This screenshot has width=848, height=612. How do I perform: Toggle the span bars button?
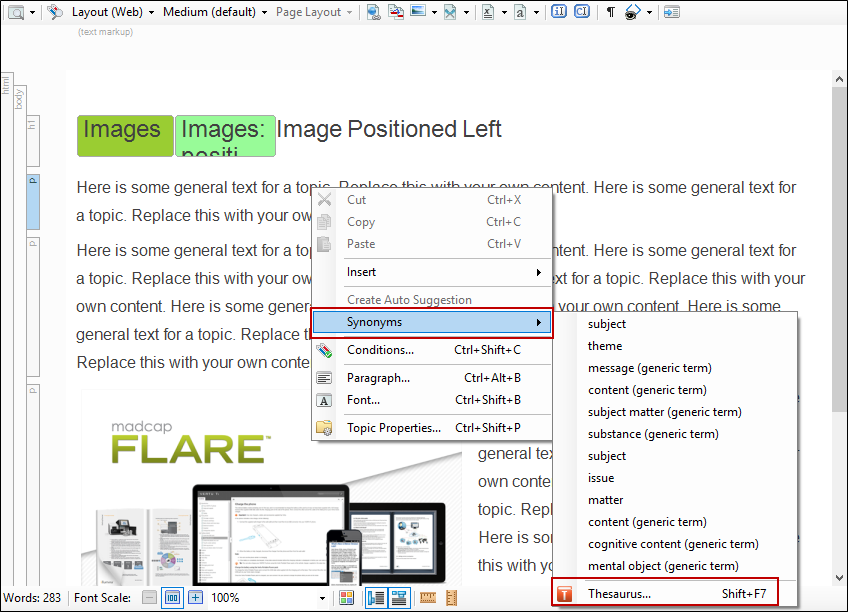pos(399,597)
